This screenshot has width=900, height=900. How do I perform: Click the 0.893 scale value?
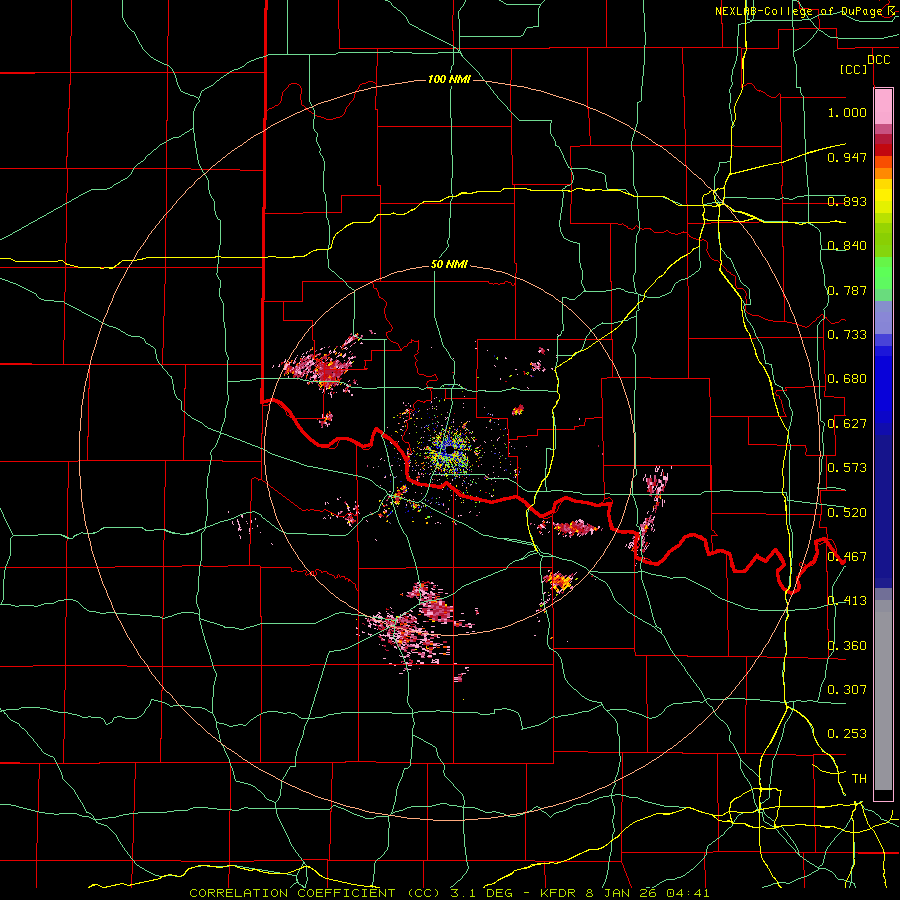[847, 201]
